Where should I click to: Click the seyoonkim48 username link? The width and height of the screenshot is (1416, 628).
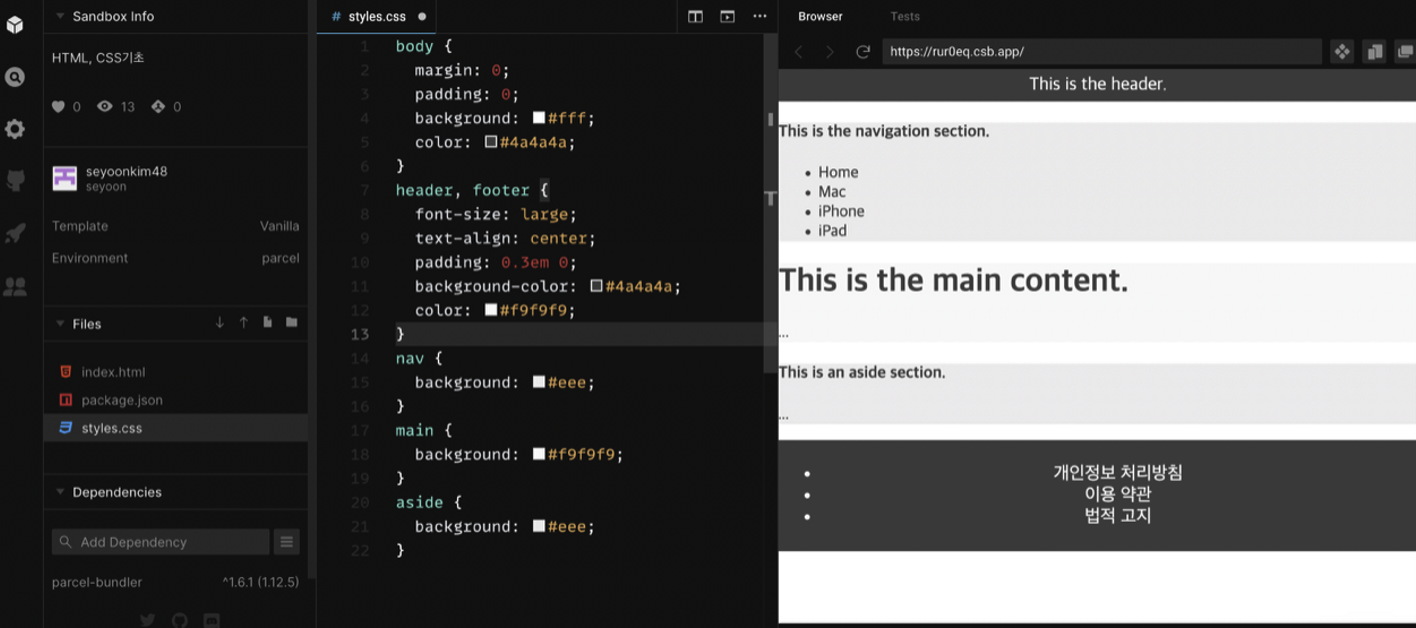[126, 171]
